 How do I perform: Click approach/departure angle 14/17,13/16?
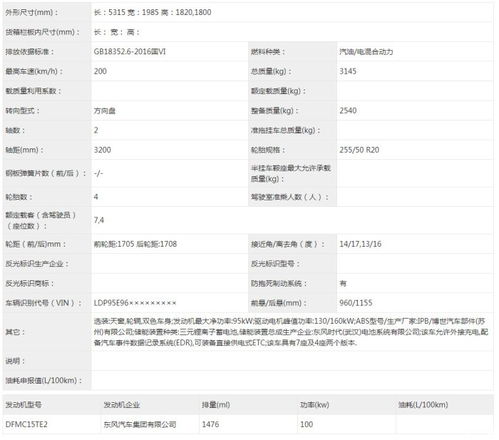pos(360,244)
